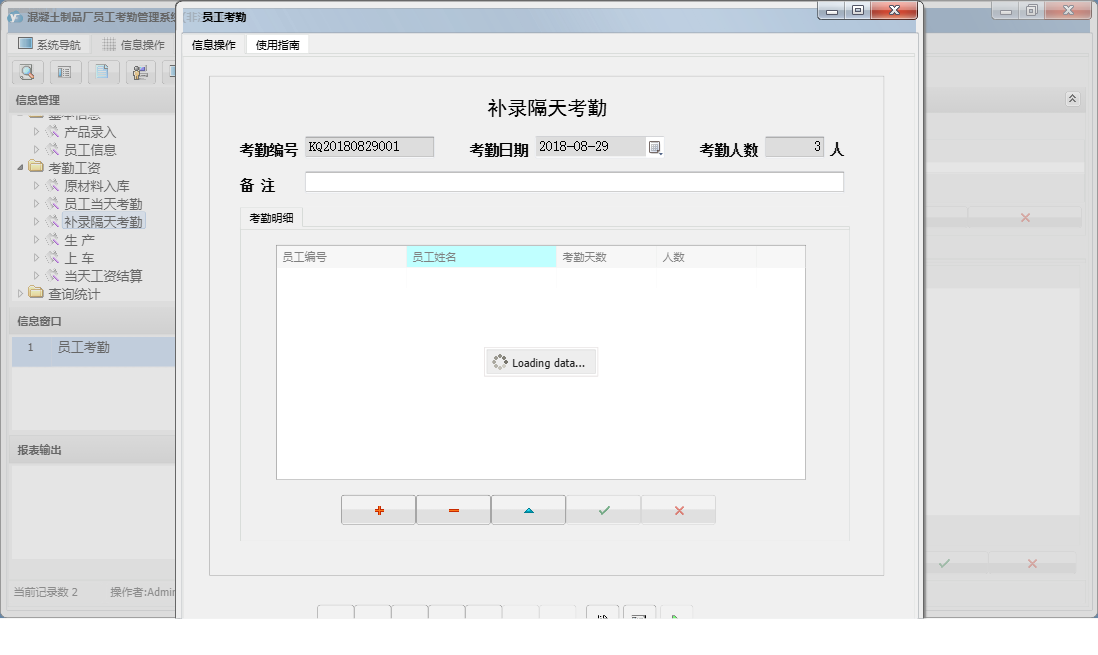This screenshot has height=655, width=1098.
Task: Confirm entry using the green checkmark
Action: (x=603, y=510)
